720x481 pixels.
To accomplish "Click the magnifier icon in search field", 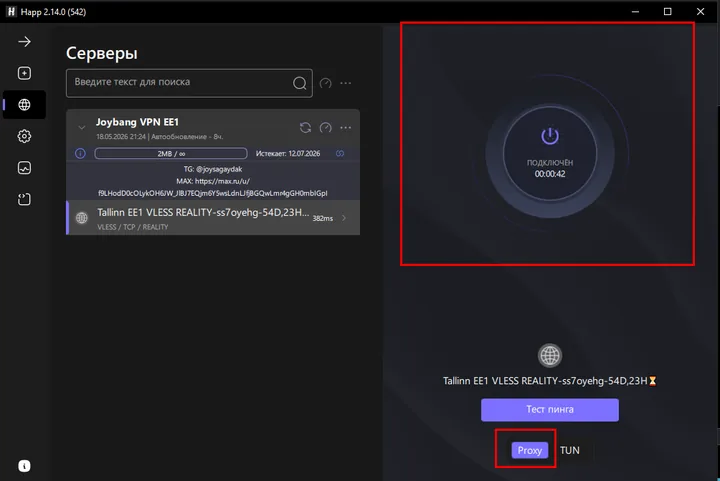I will click(299, 83).
